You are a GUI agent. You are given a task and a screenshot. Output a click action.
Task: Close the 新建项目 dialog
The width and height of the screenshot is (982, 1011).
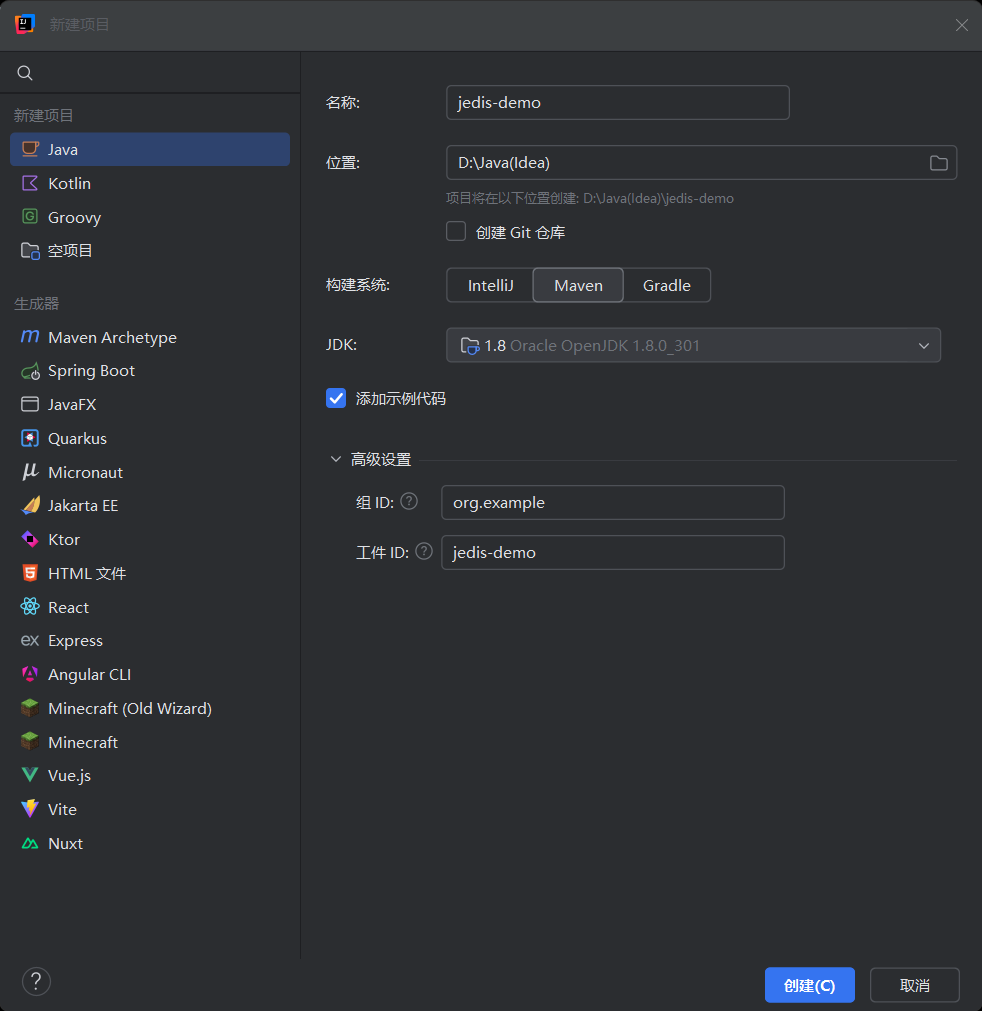[961, 25]
